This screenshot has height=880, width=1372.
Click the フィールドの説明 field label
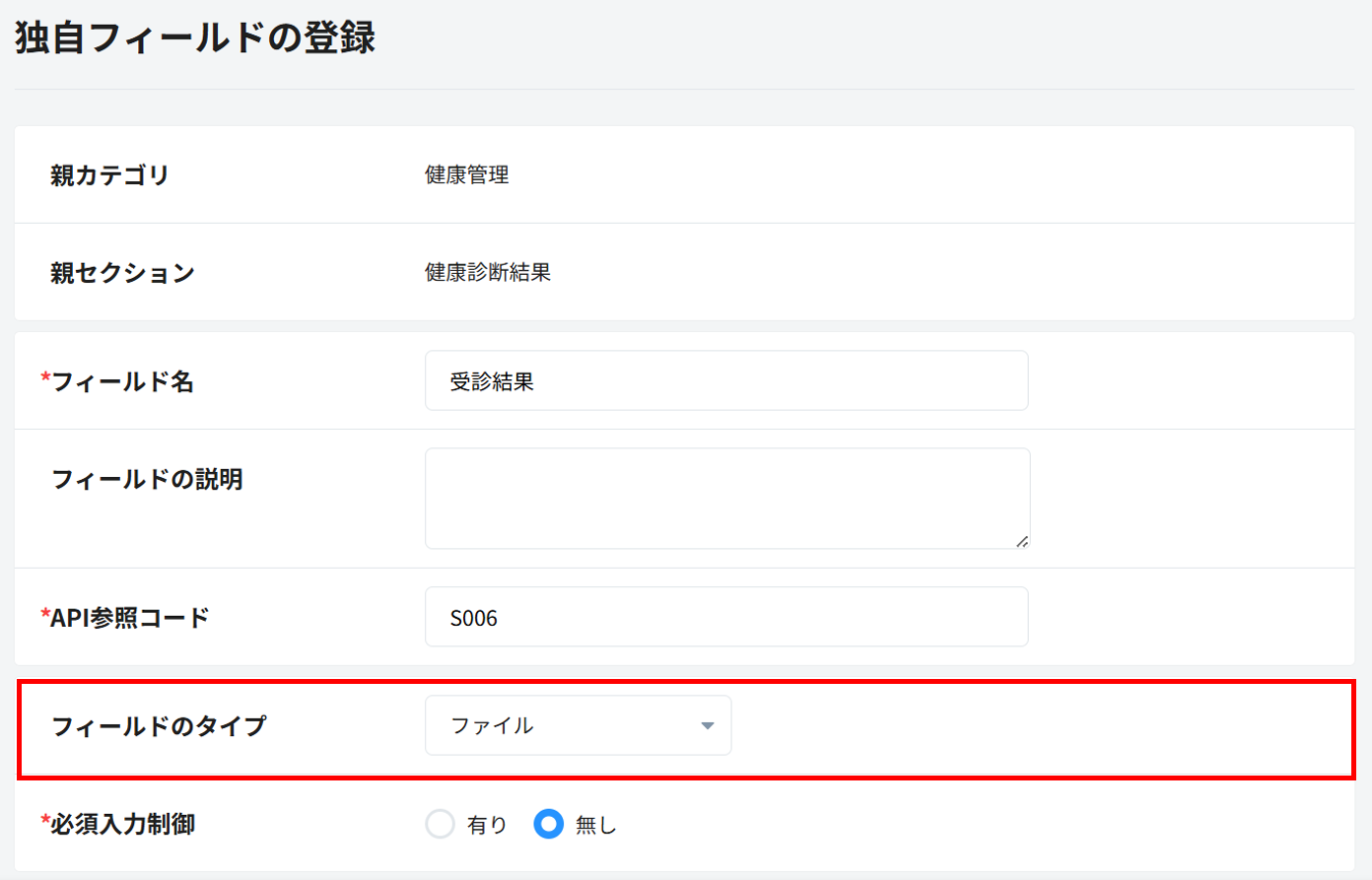(x=147, y=479)
